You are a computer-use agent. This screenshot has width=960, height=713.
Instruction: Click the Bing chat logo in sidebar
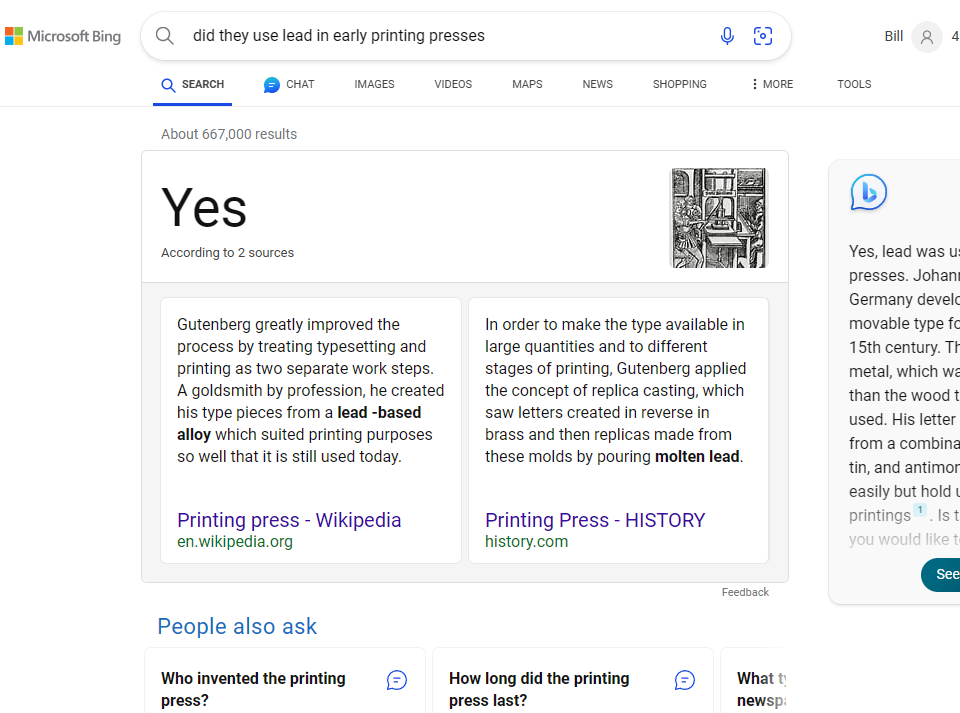868,192
